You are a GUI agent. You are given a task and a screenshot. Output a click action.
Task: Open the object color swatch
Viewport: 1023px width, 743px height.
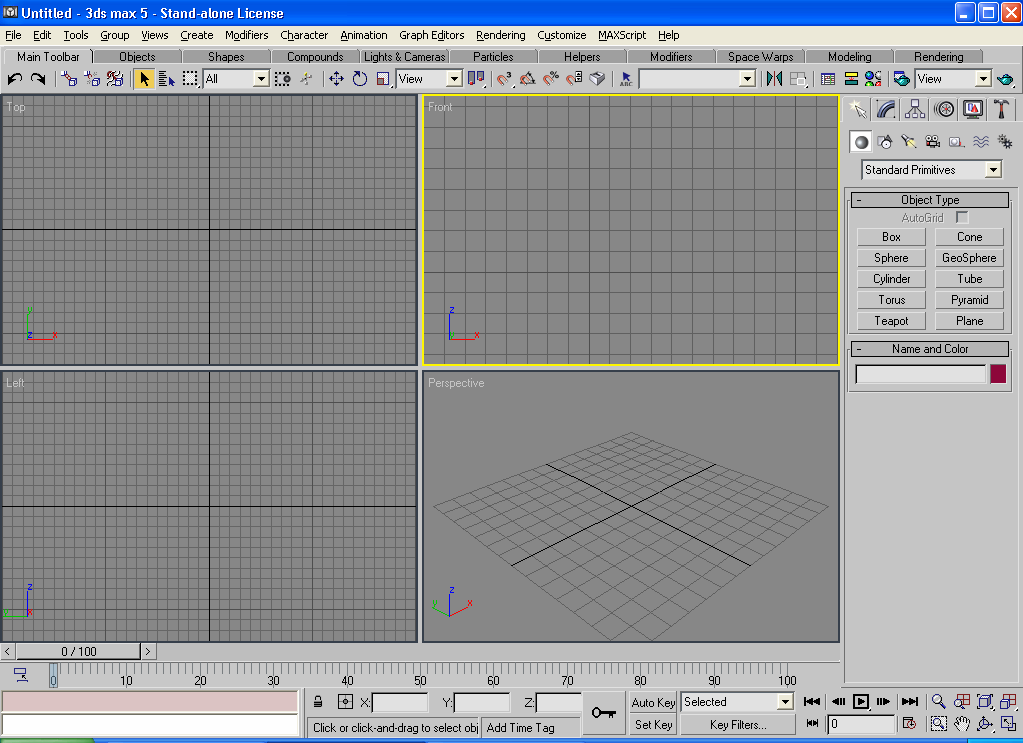(998, 374)
